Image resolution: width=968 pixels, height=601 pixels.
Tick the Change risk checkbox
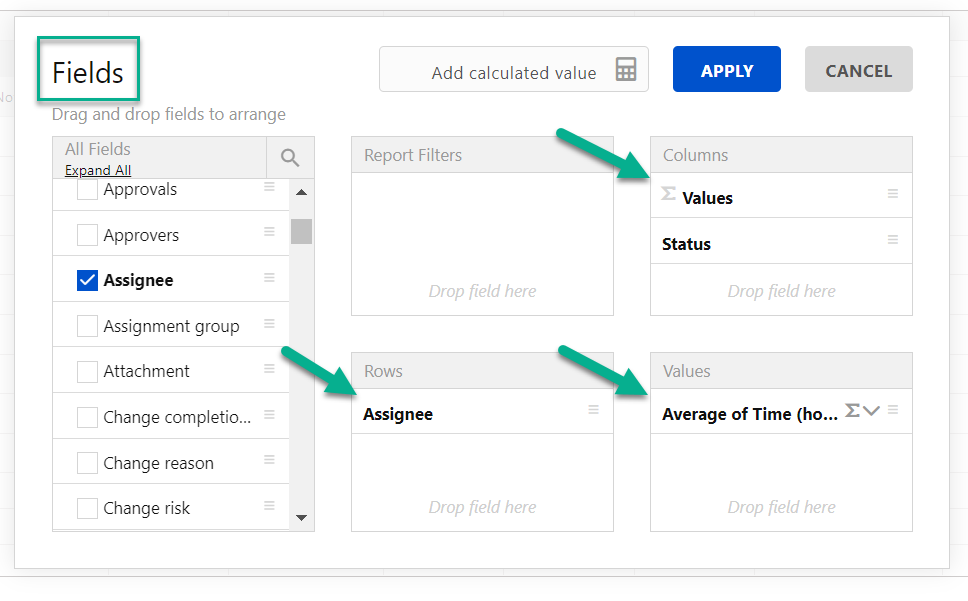point(87,508)
